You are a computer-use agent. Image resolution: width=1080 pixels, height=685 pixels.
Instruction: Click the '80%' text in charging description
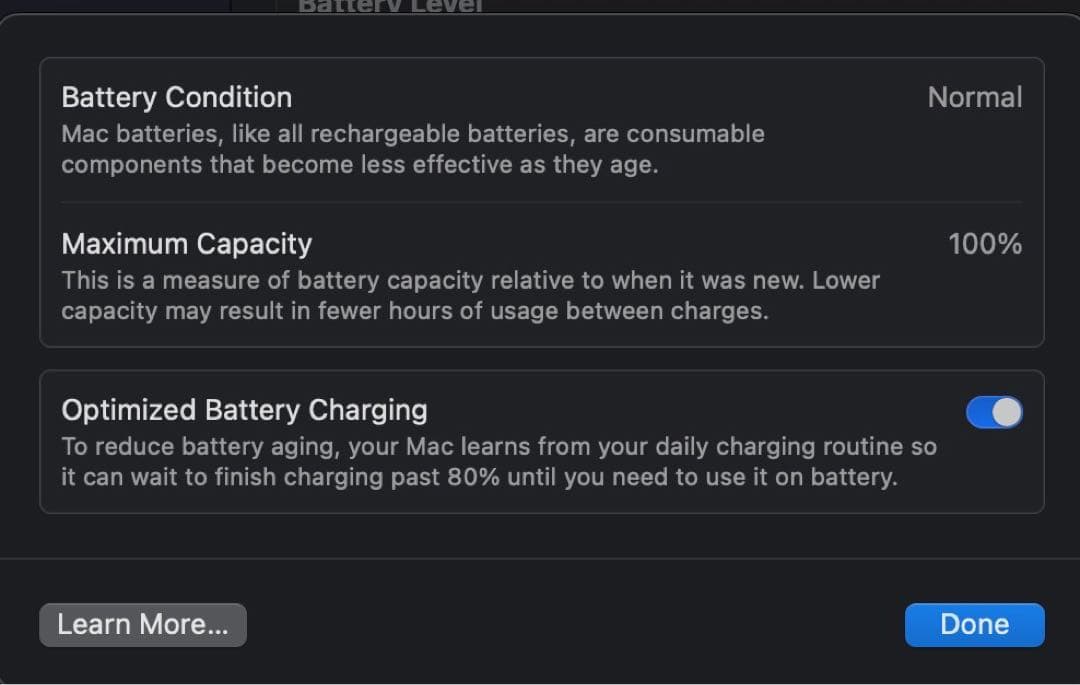tap(473, 477)
